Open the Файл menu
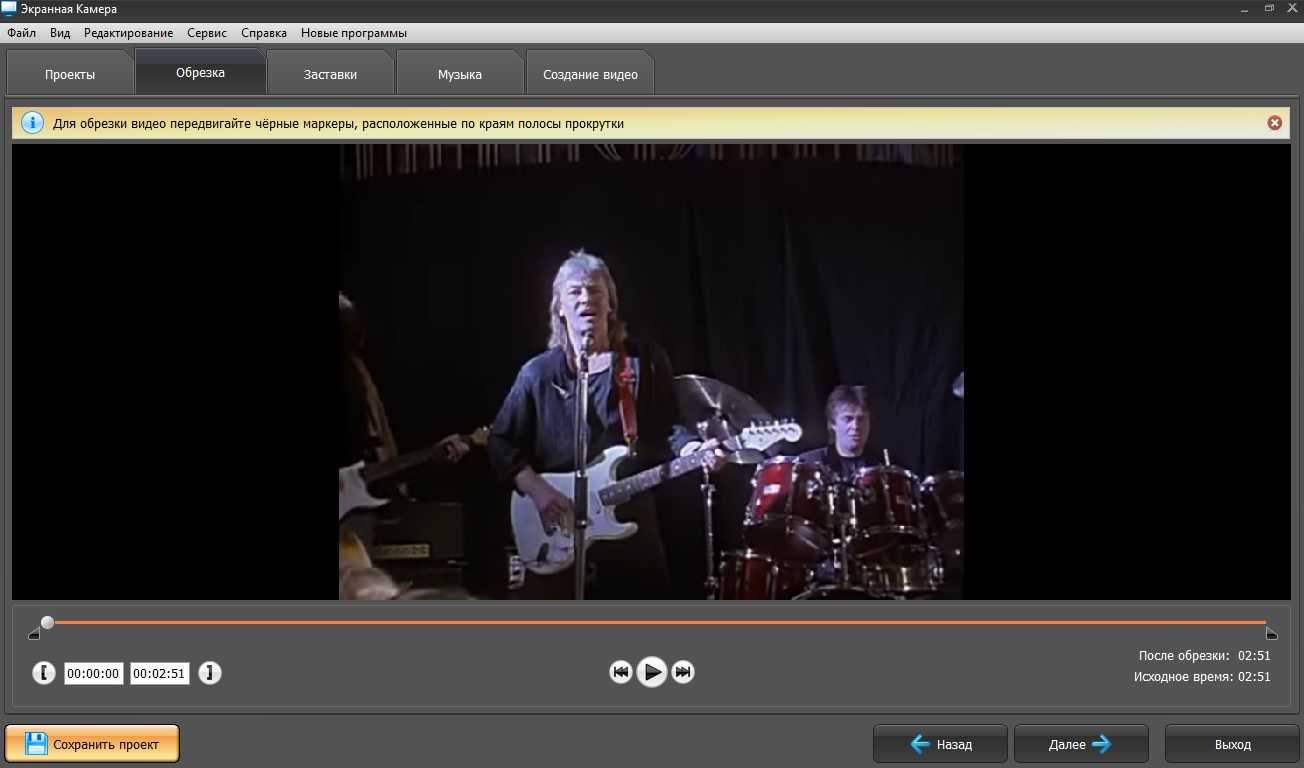Screen dimensions: 1304x768 (x=21, y=33)
